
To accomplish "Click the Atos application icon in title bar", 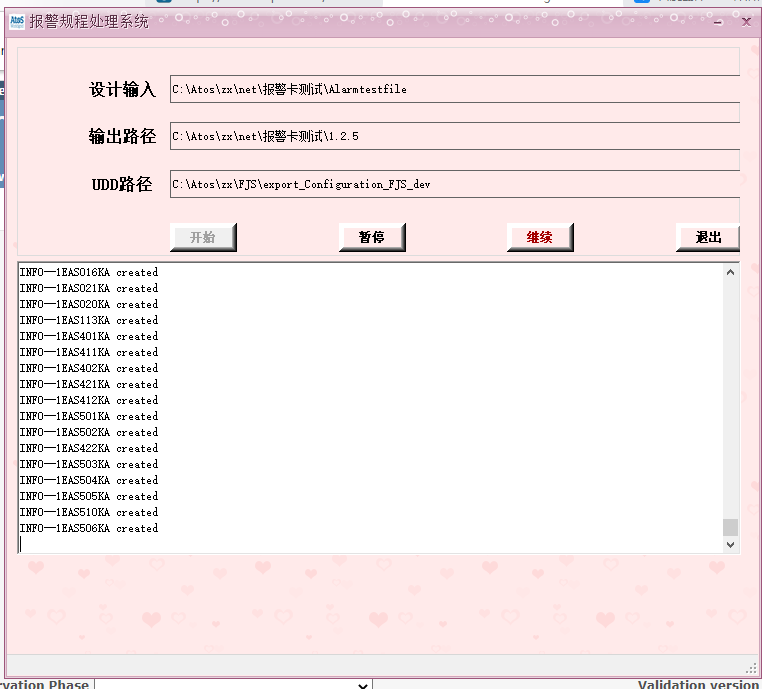I will [x=17, y=21].
